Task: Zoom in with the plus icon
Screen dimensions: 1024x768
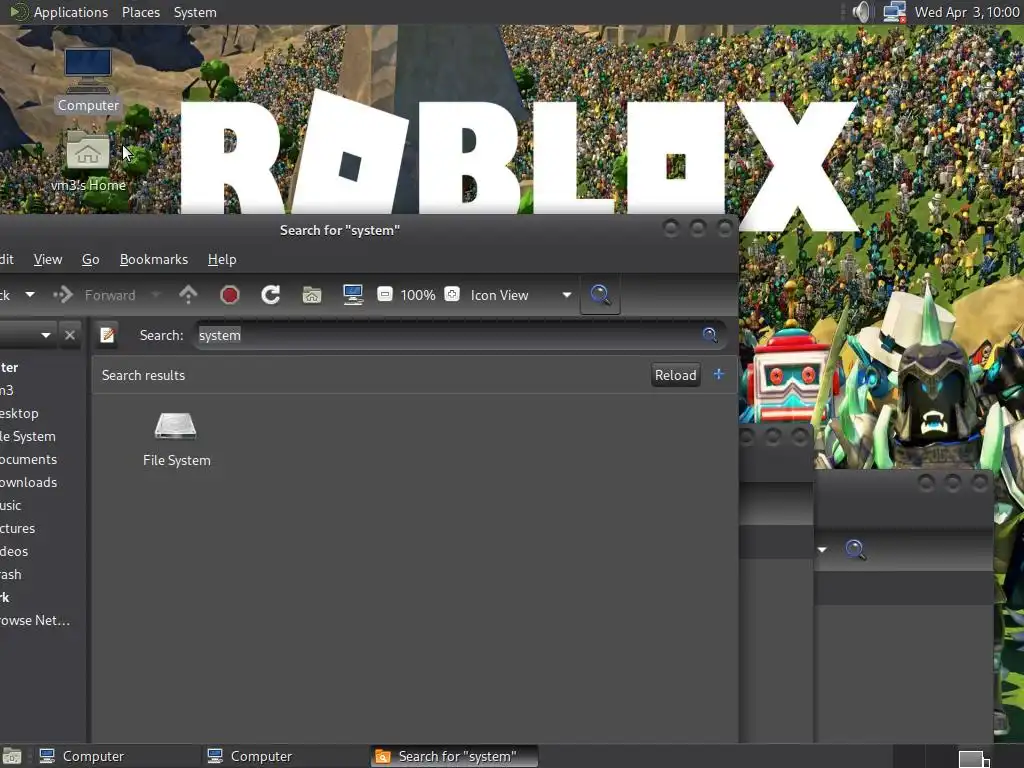Action: coord(452,295)
